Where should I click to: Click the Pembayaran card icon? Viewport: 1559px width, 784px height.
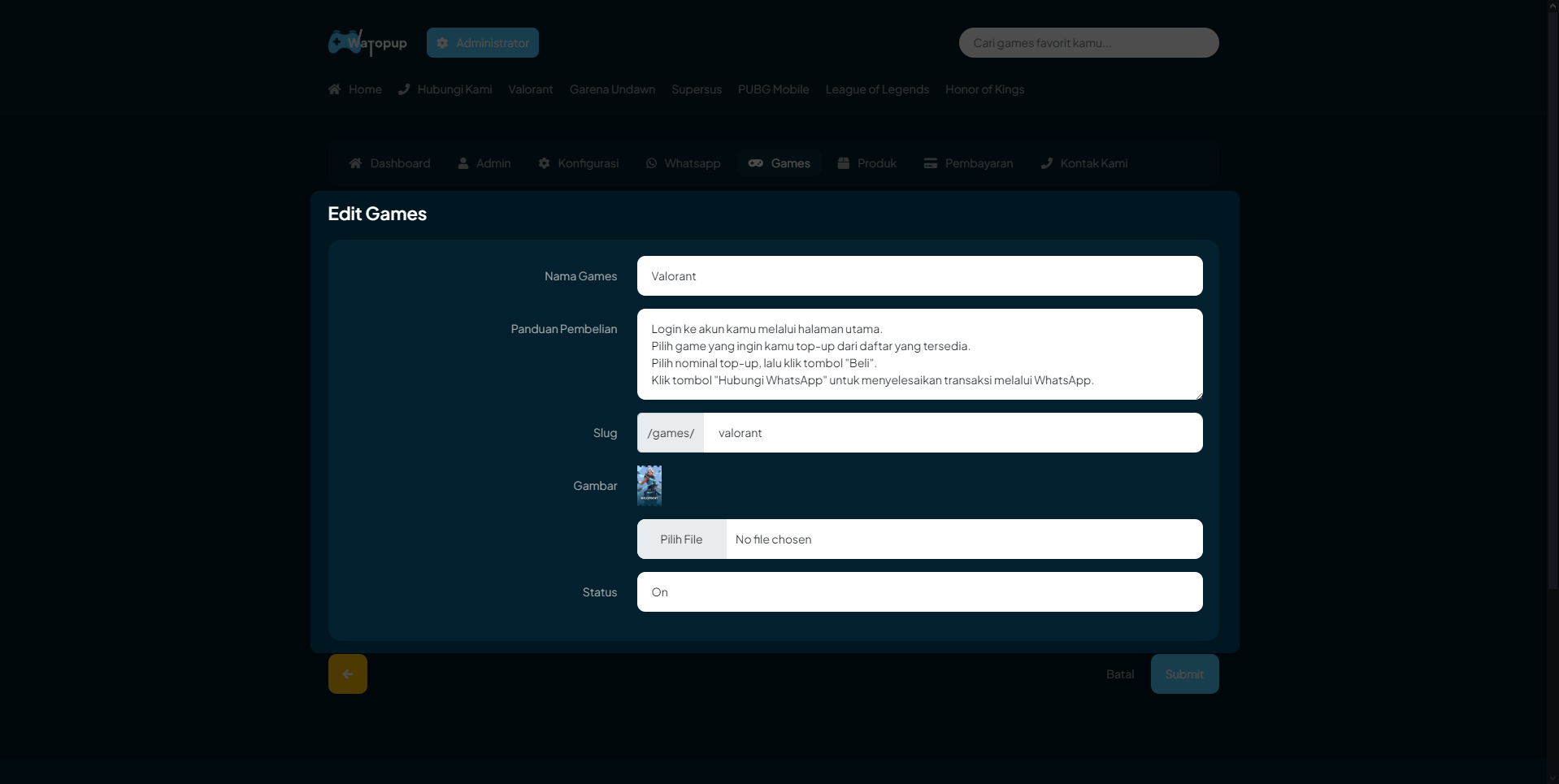(931, 163)
